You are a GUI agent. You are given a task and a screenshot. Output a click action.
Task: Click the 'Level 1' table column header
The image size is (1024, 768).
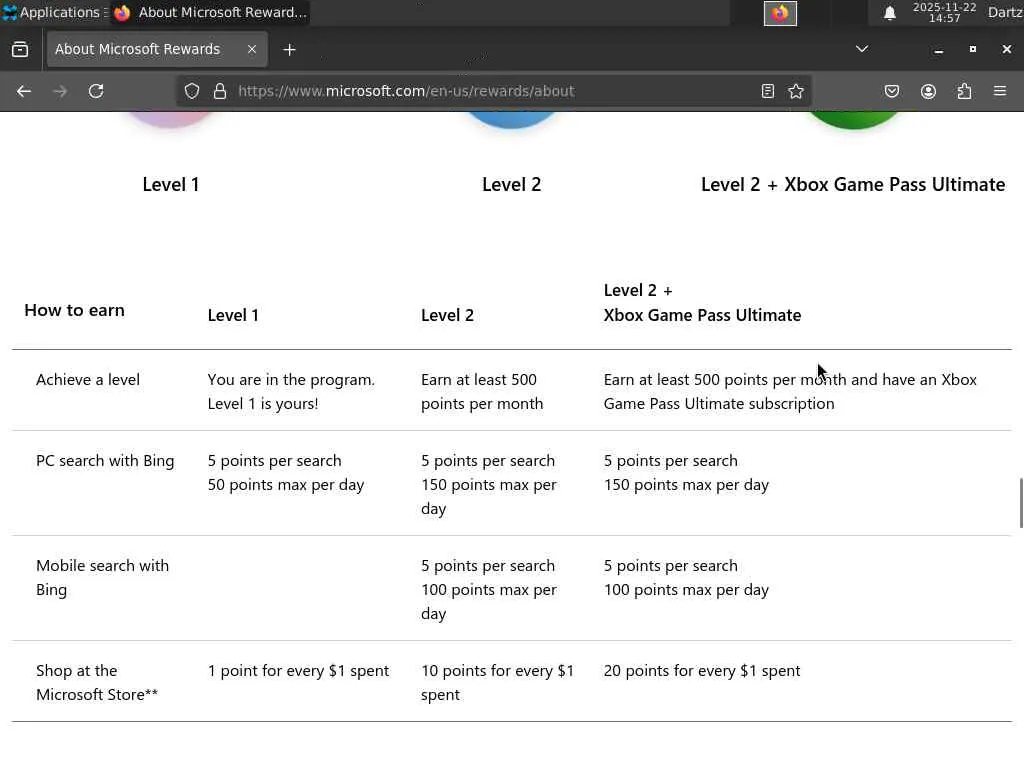point(233,315)
